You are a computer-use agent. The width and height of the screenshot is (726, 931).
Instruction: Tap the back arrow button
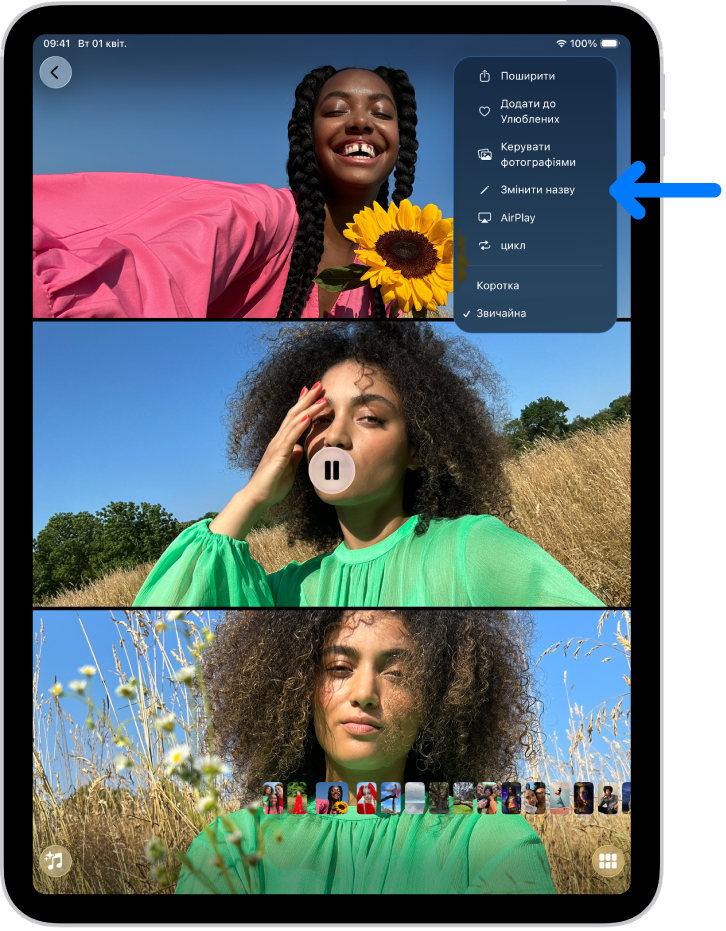tap(55, 72)
